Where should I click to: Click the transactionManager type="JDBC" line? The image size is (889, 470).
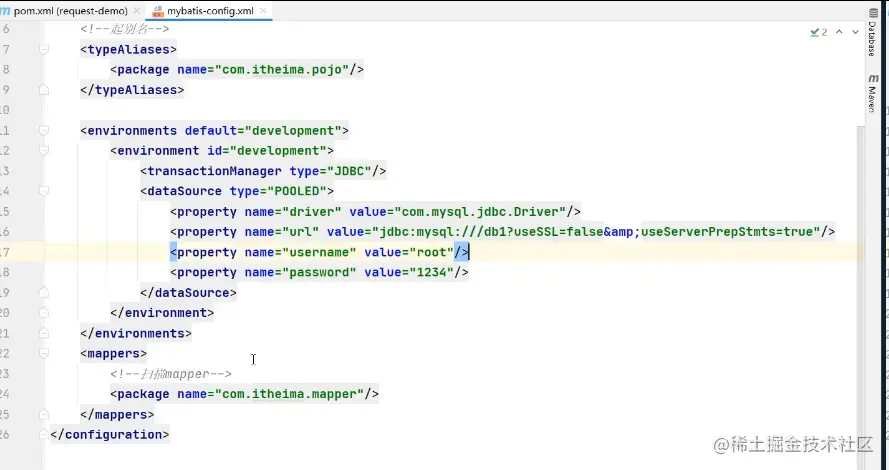[x=264, y=171]
